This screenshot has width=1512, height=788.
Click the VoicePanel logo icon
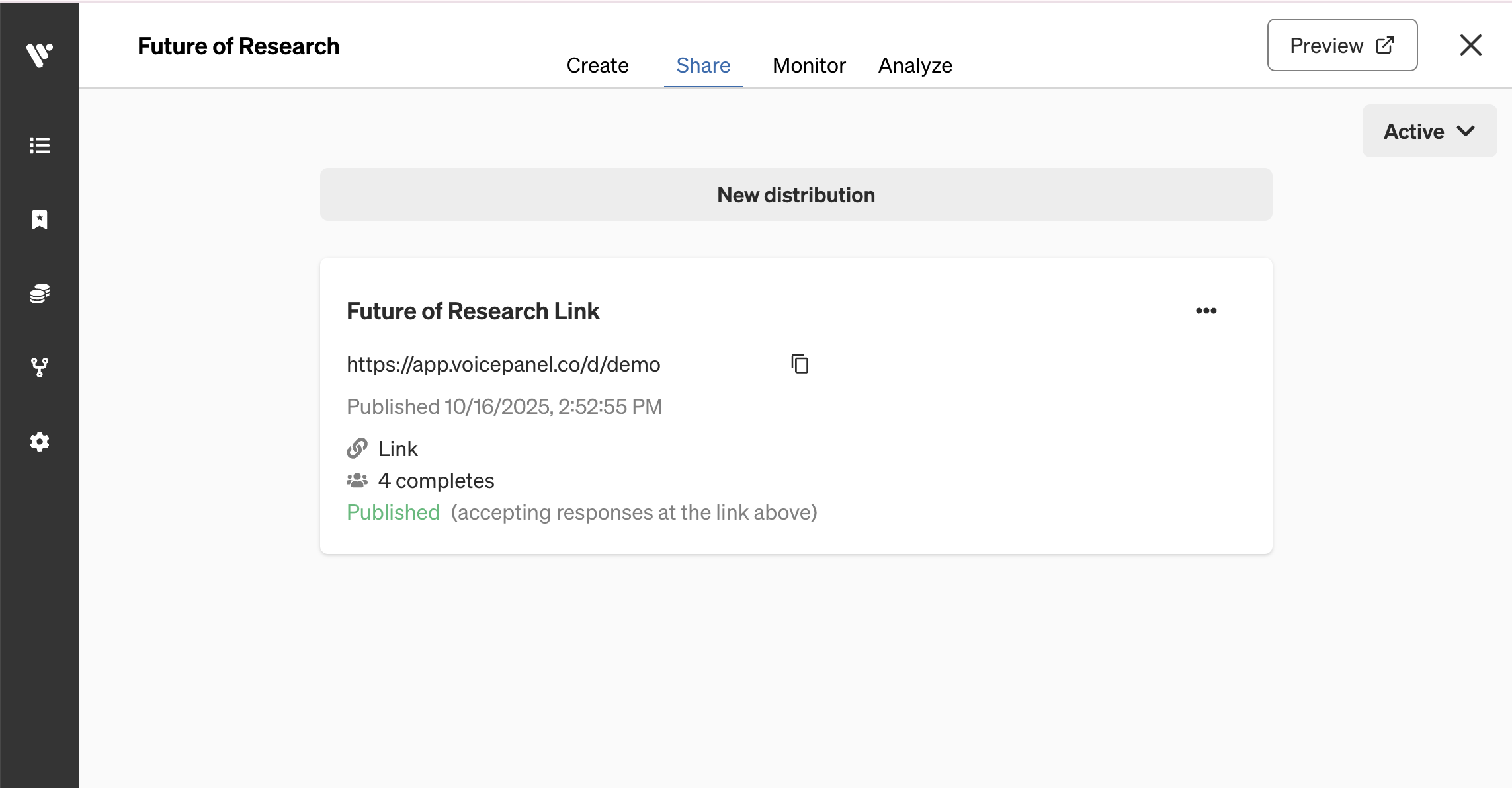[40, 54]
